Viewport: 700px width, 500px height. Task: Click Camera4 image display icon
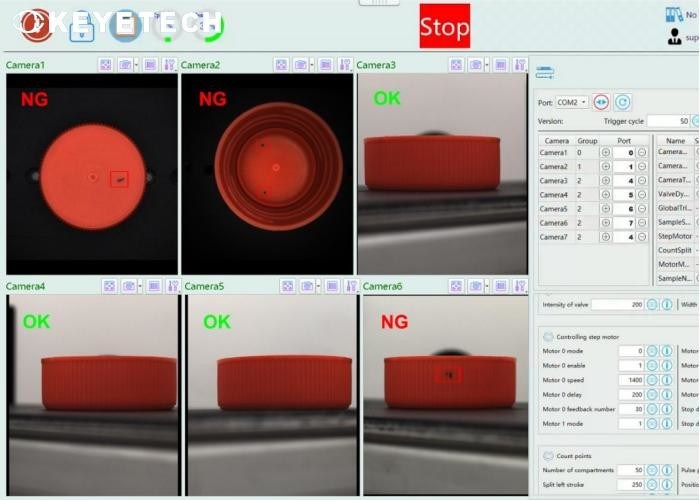click(153, 286)
